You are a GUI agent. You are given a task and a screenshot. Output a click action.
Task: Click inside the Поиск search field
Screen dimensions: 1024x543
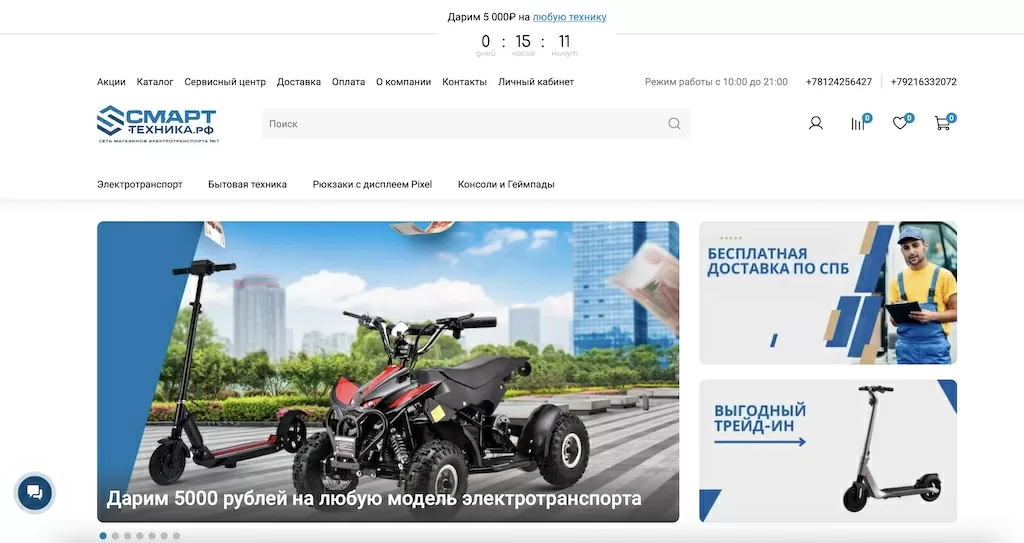[460, 124]
